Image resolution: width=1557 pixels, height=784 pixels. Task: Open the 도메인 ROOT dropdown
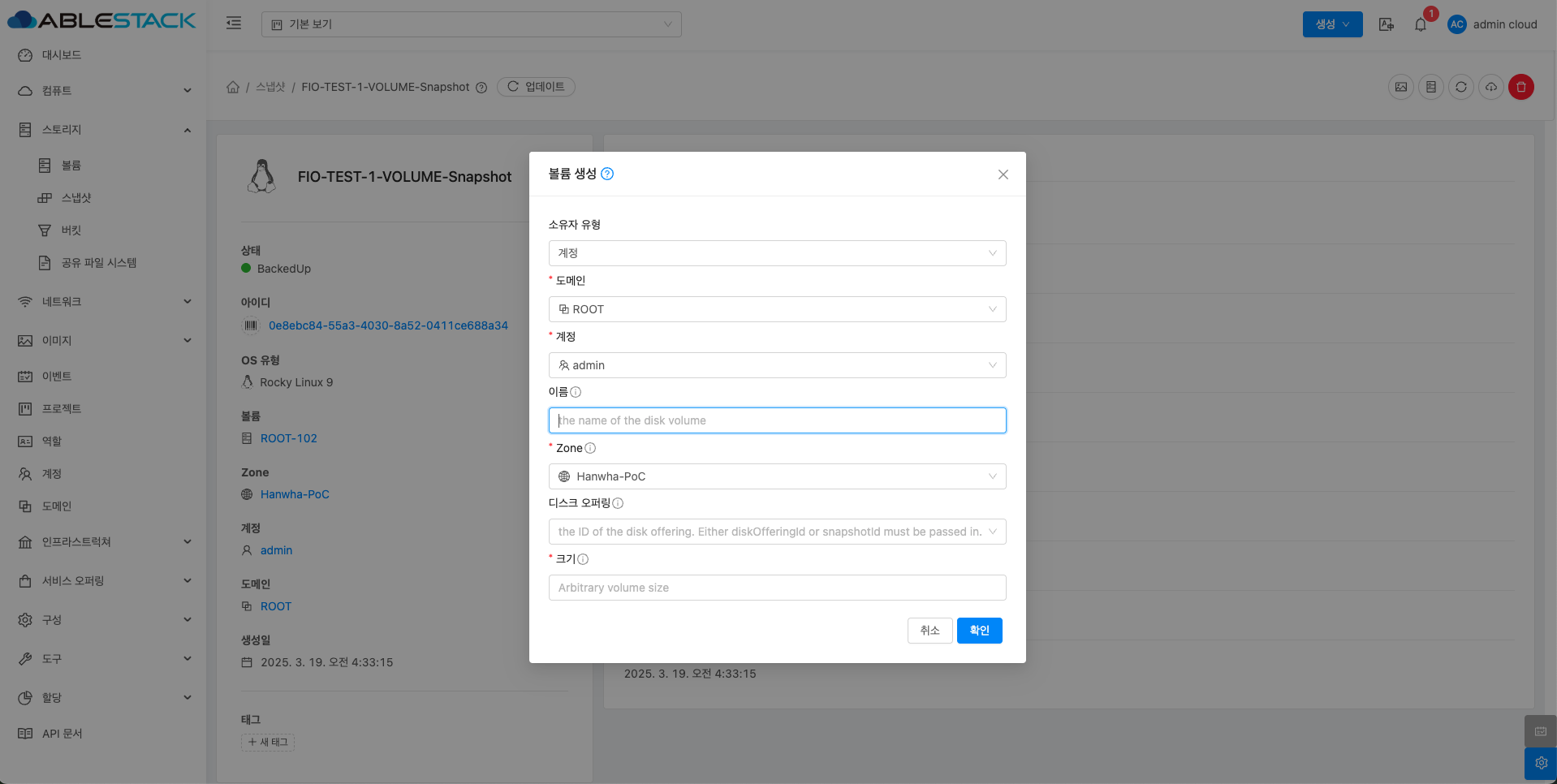pos(777,309)
